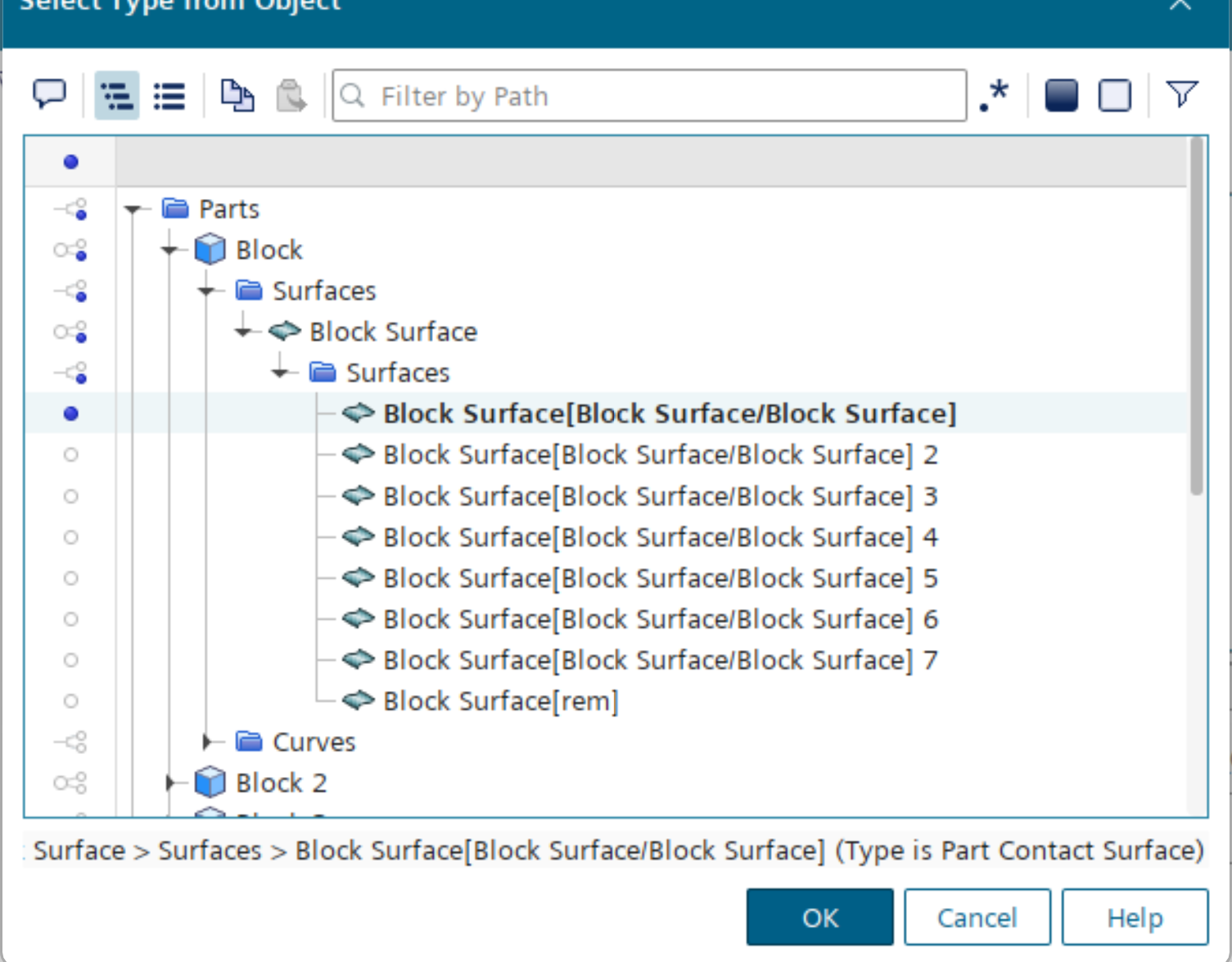
Task: Collapse the first Surfaces folder under Block
Action: (205, 291)
